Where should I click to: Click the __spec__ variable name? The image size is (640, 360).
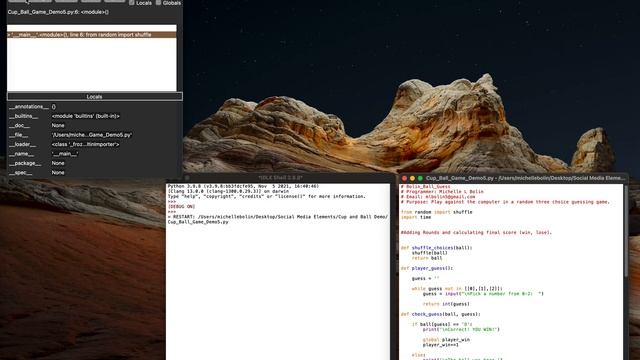pyautogui.click(x=20, y=173)
